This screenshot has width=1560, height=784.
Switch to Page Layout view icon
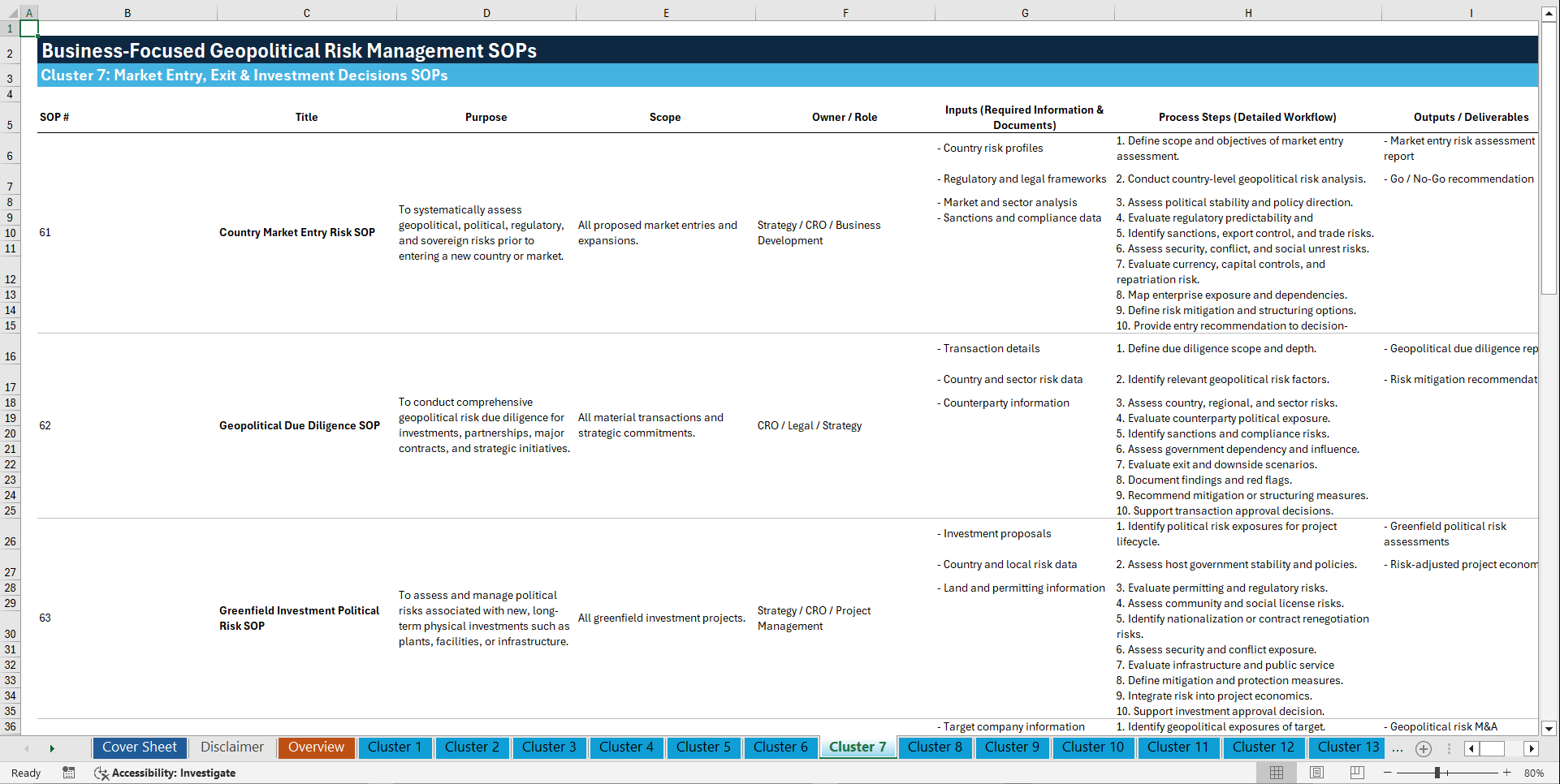pyautogui.click(x=1316, y=772)
